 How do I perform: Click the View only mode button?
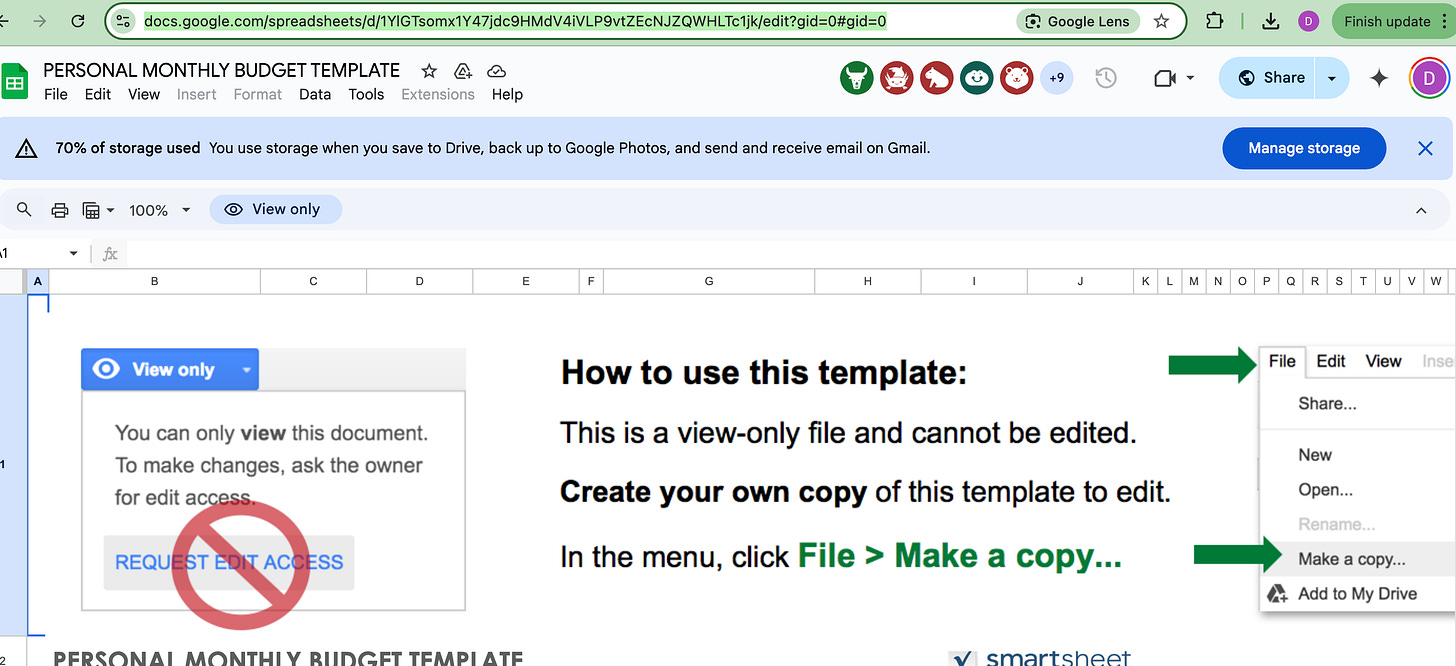[275, 210]
